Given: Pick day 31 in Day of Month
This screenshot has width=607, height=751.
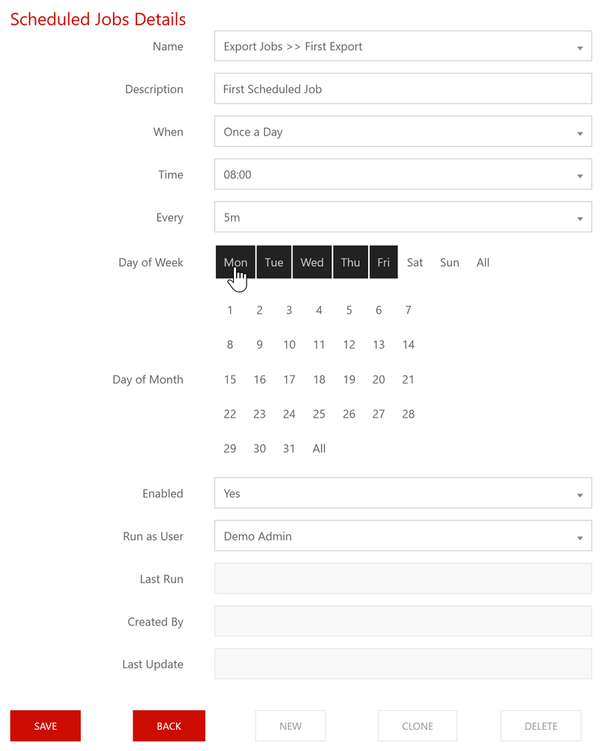Looking at the screenshot, I should (x=289, y=449).
